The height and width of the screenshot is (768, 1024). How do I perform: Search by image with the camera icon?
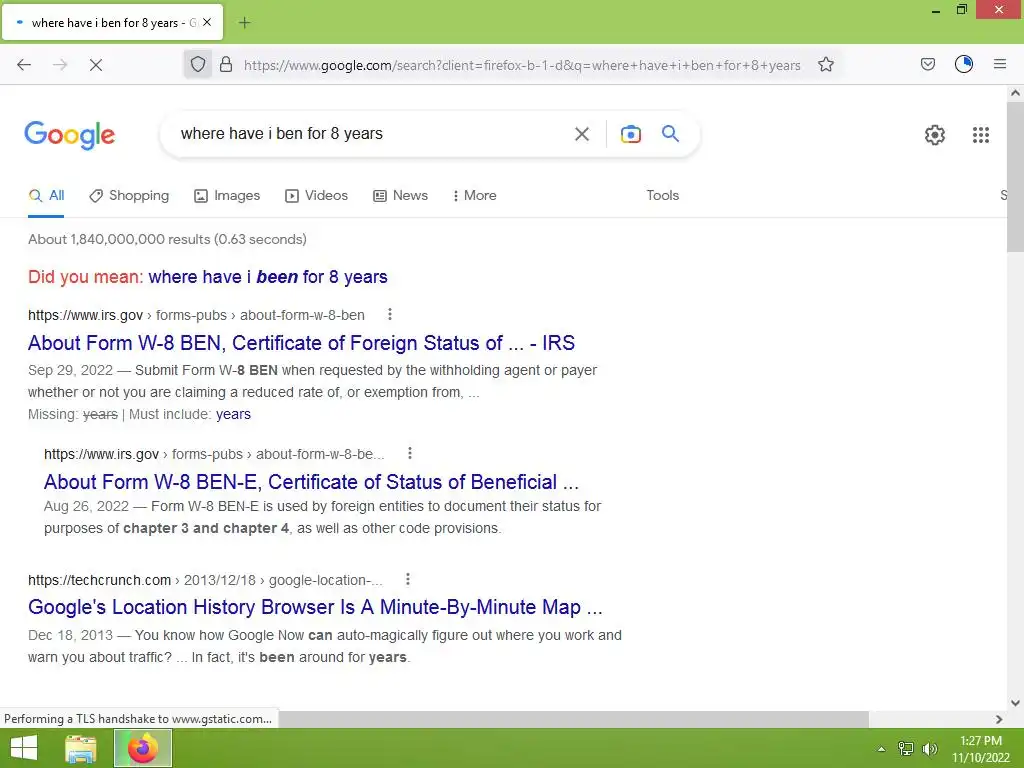(x=630, y=134)
